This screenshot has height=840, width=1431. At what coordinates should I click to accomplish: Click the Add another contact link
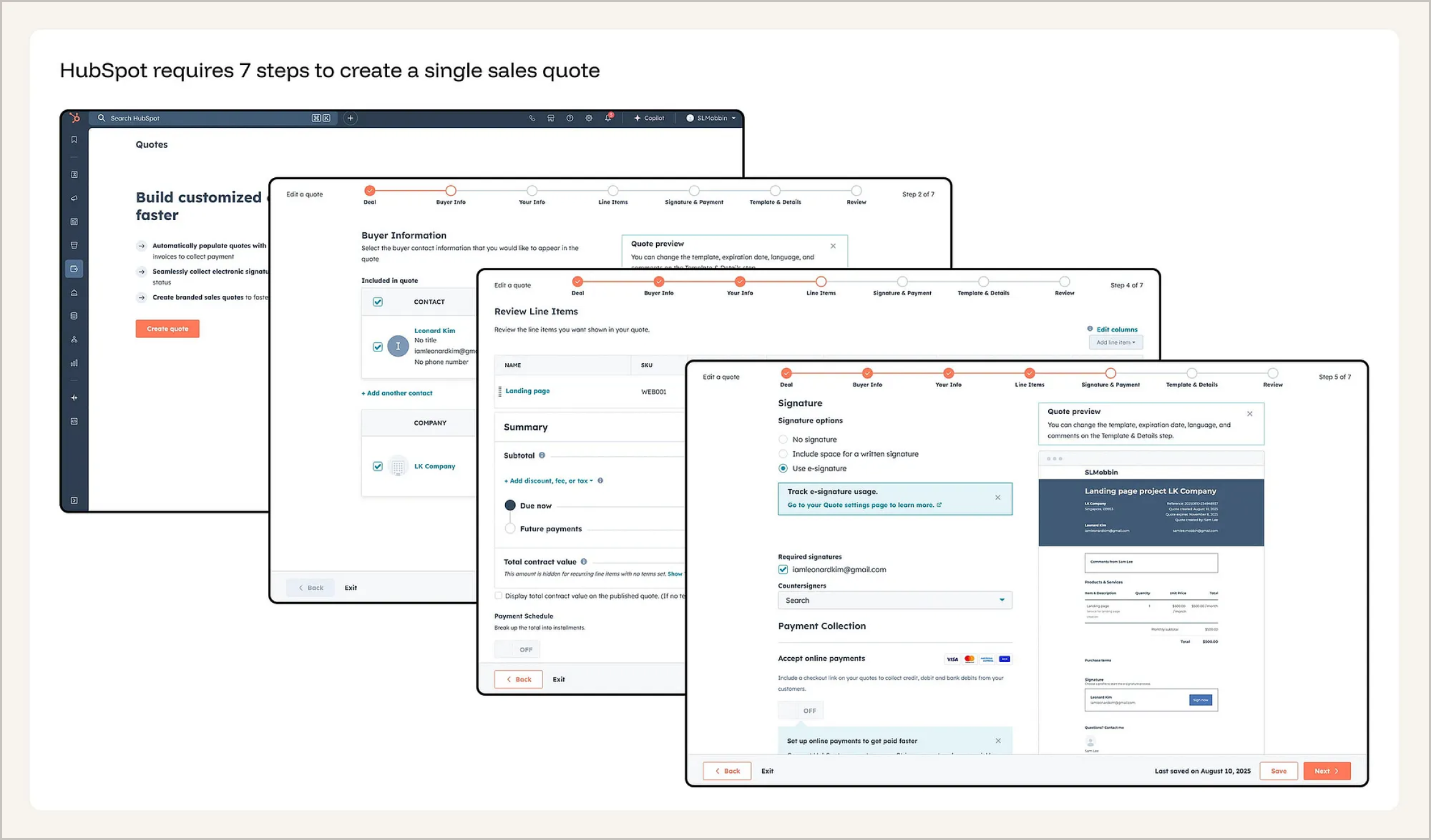(x=397, y=393)
